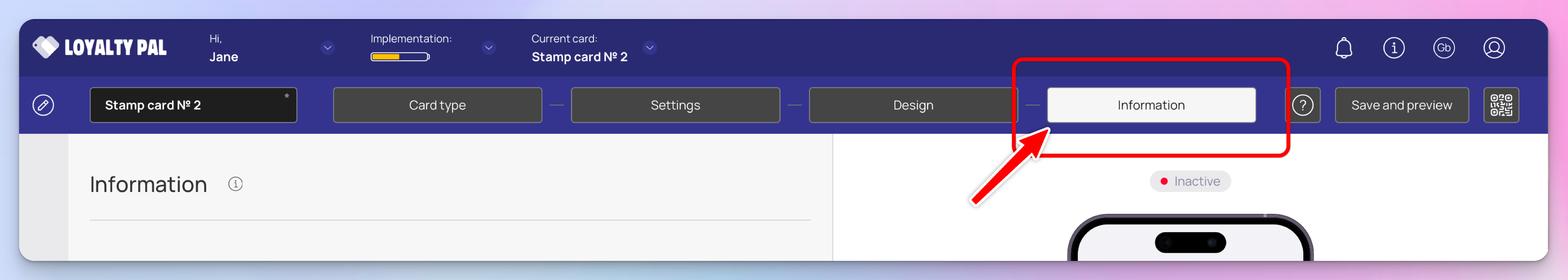
Task: Click the info circle icon in header
Action: [x=1393, y=47]
